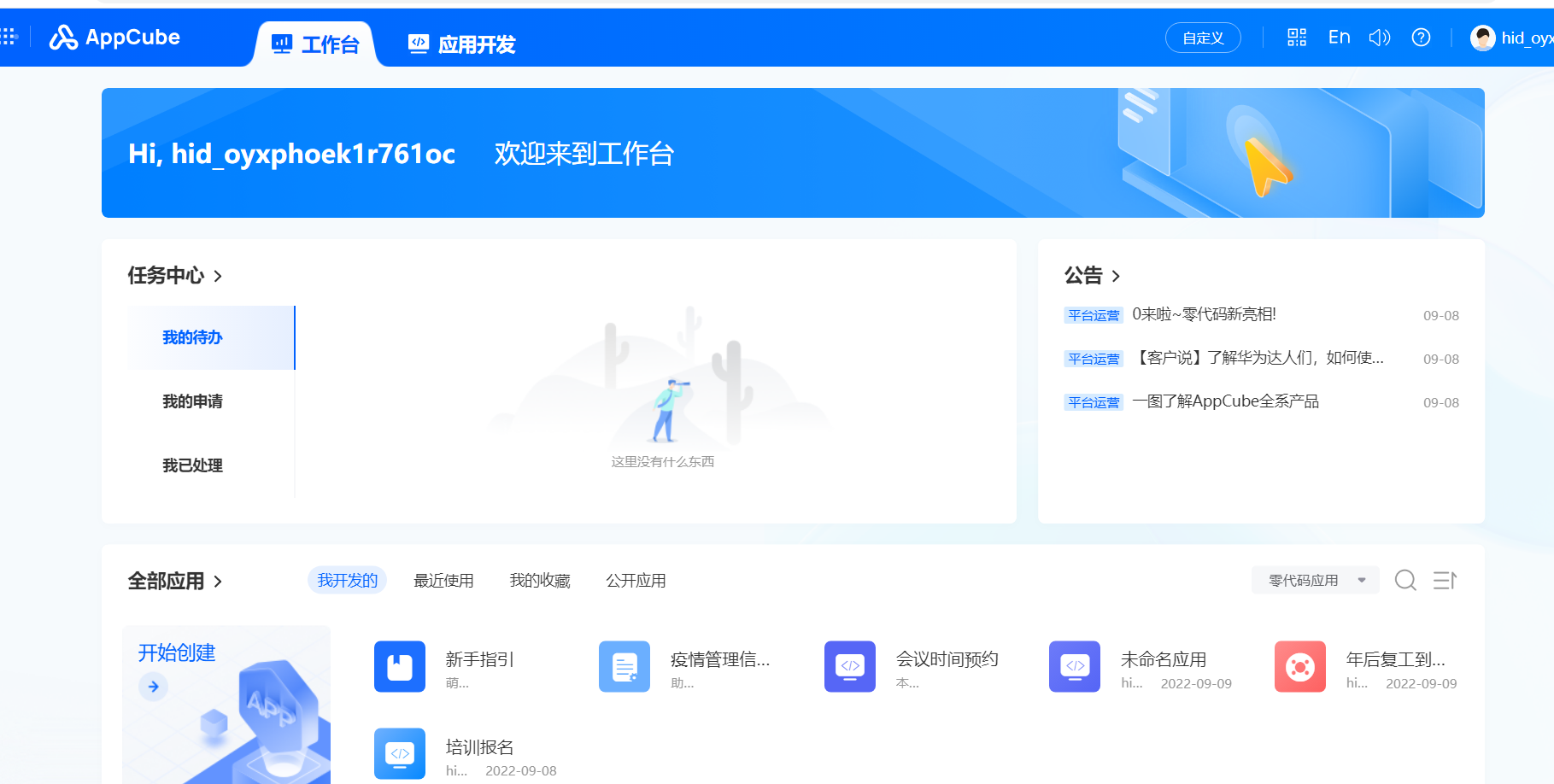This screenshot has width=1554, height=784.
Task: Click the 新手指引 app name
Action: (x=479, y=659)
